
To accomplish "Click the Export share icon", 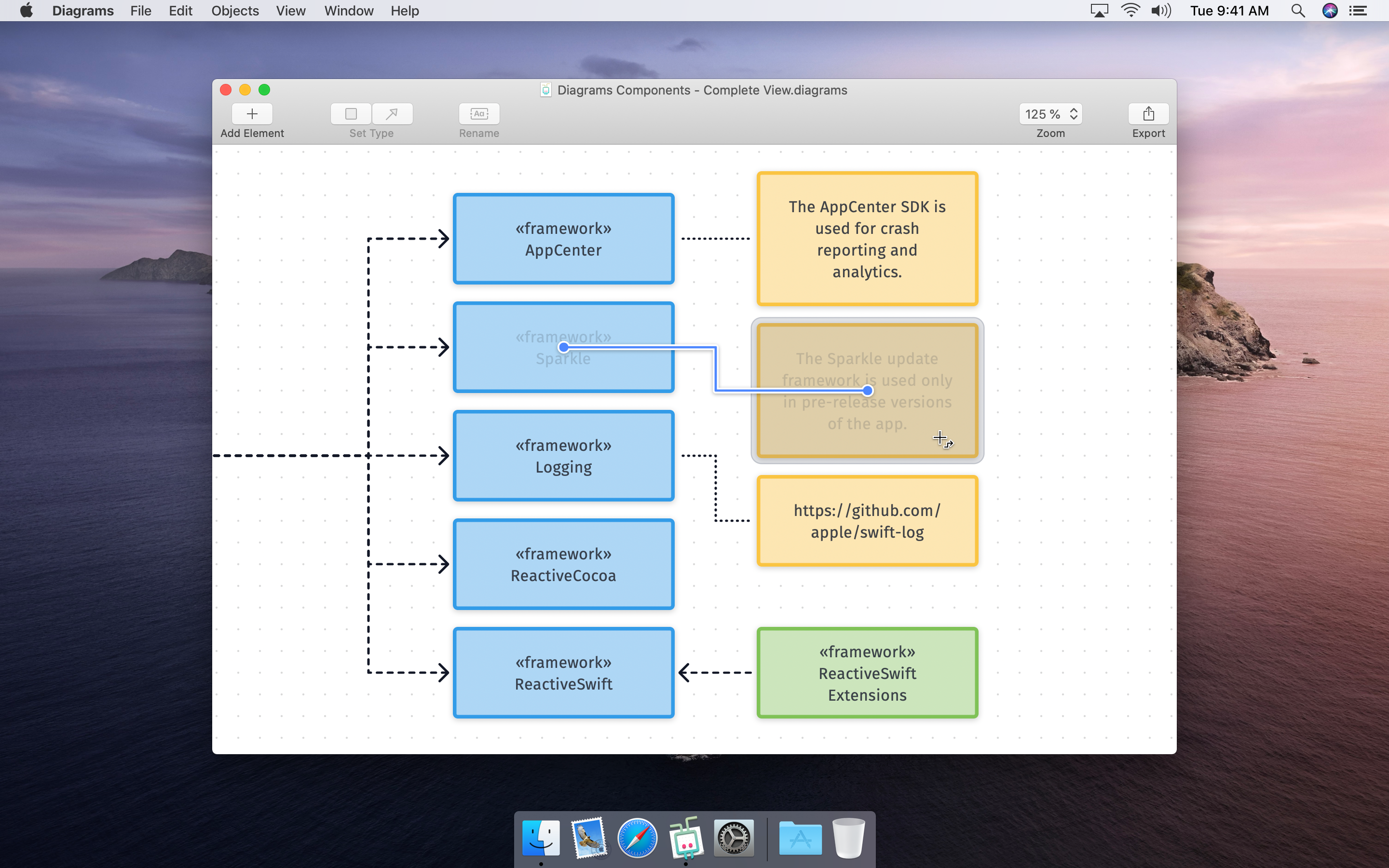I will 1148,114.
